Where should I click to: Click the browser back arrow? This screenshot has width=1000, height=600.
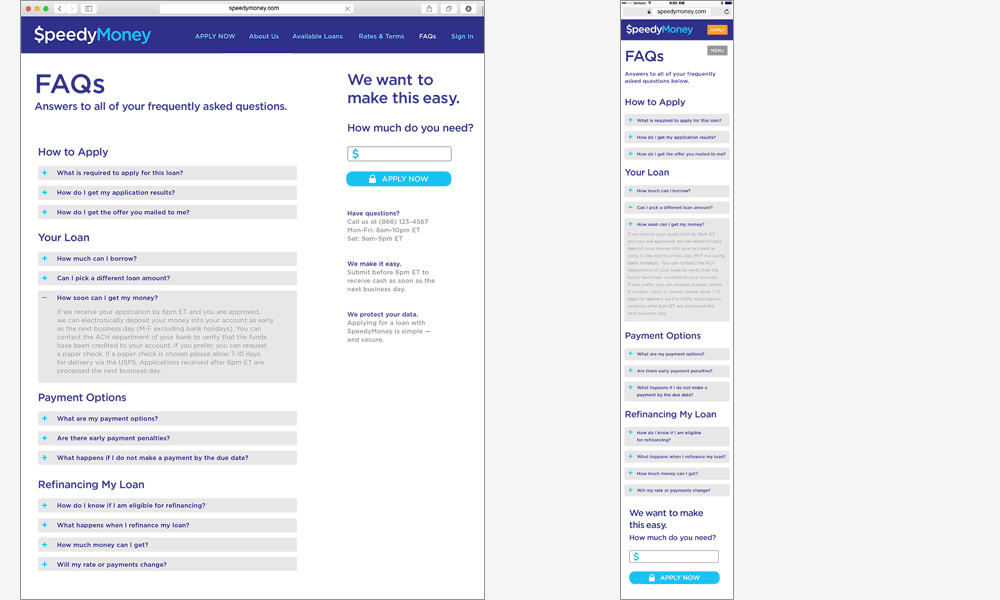[x=60, y=8]
